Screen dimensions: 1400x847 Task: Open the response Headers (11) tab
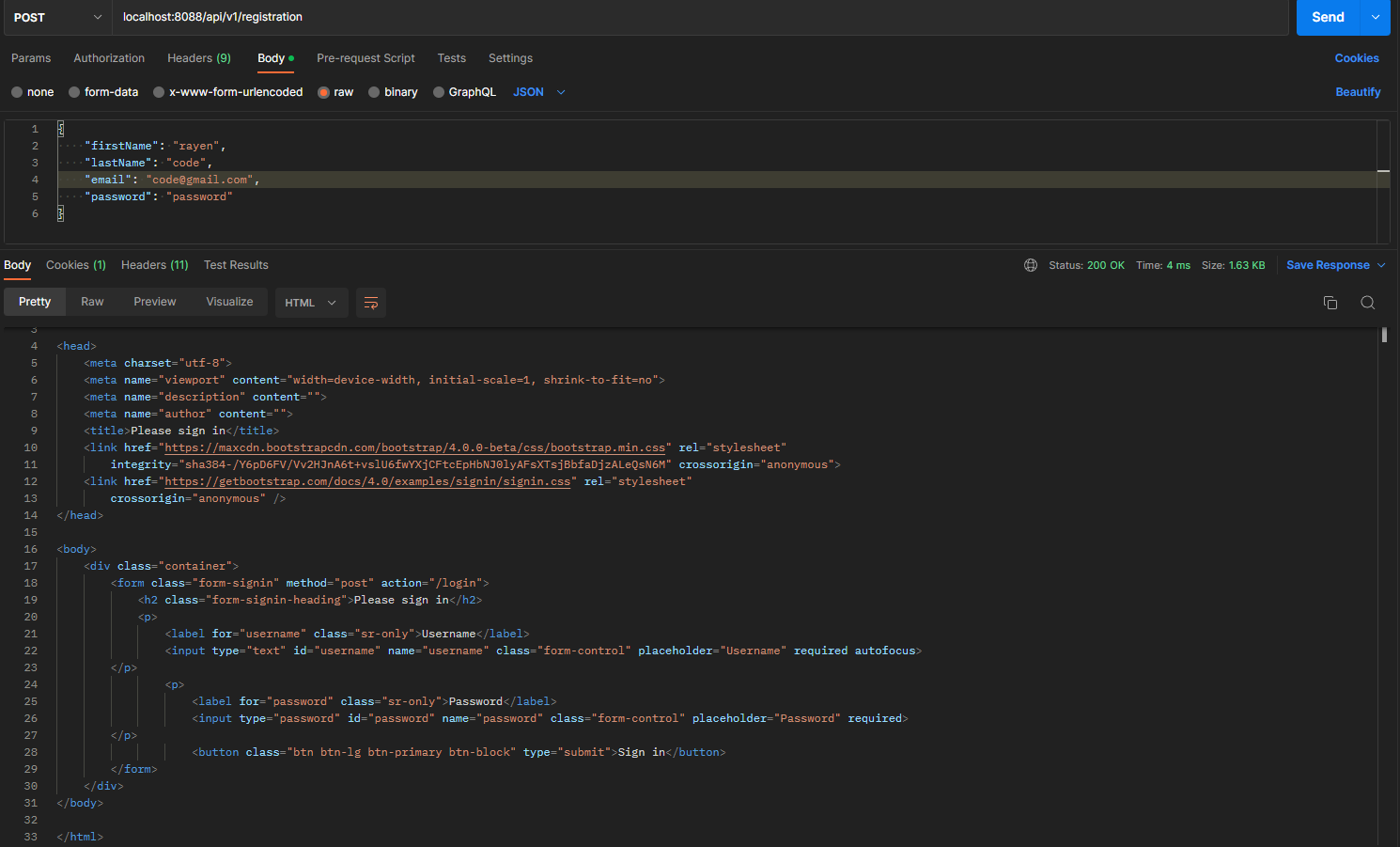155,265
